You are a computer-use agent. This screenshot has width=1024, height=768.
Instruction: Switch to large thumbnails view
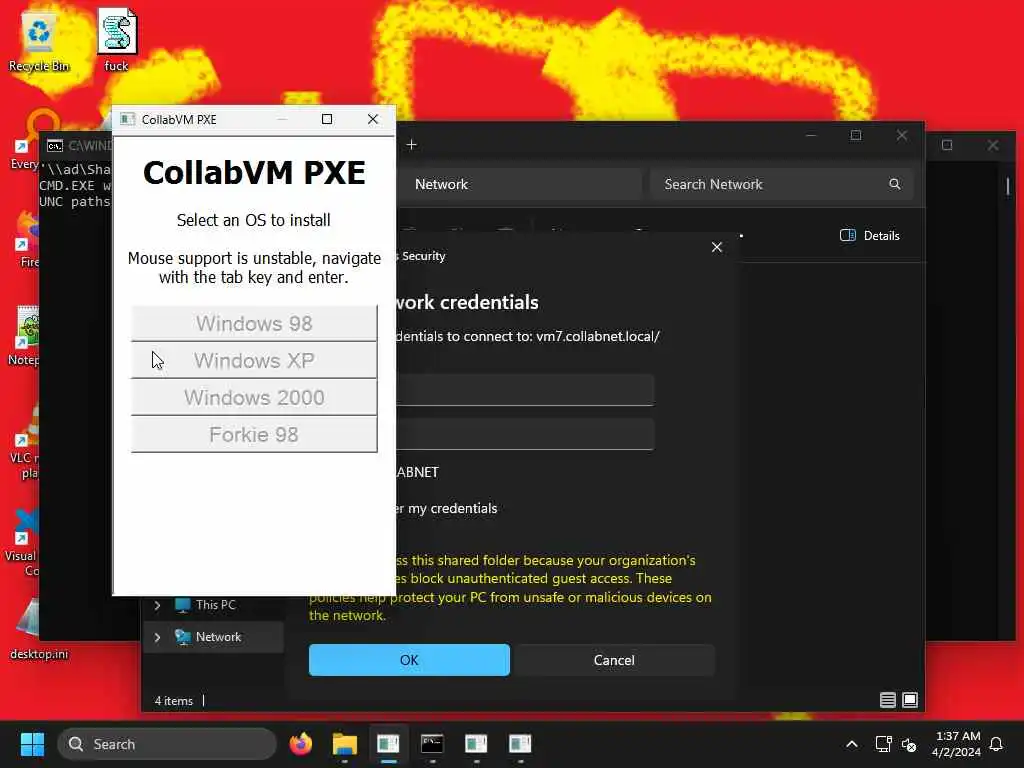coord(910,700)
